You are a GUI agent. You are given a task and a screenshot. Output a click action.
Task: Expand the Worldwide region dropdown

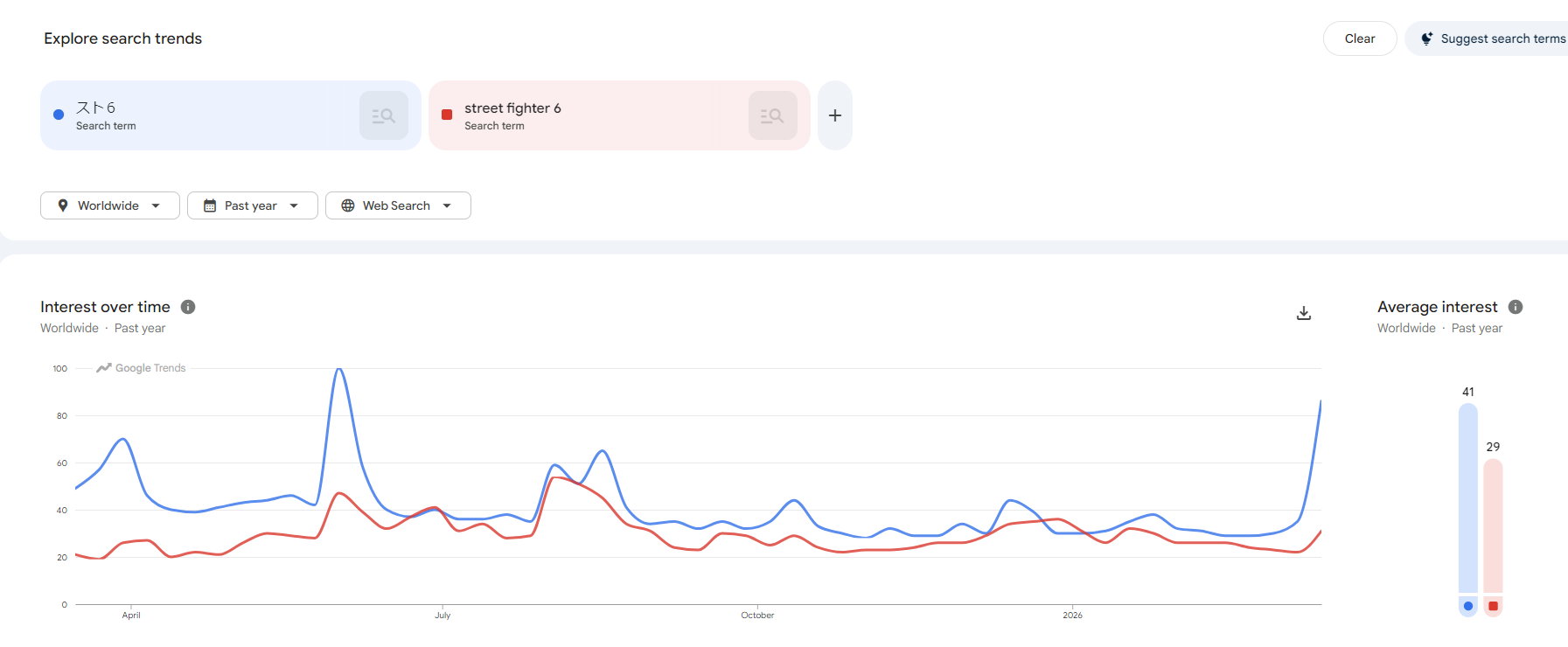156,205
